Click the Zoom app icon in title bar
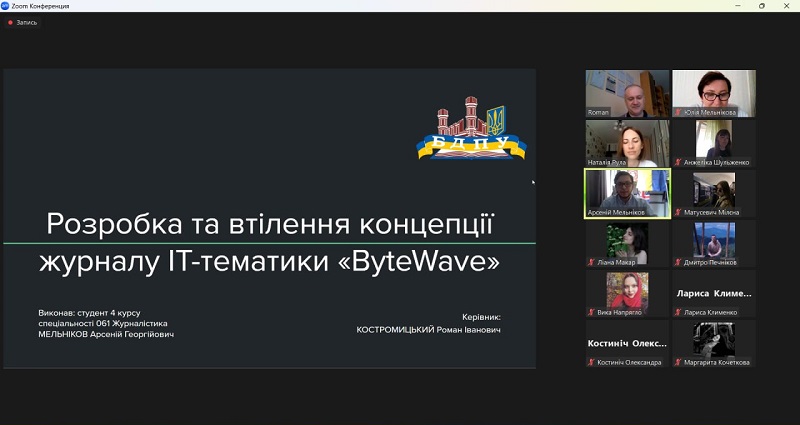The width and height of the screenshot is (800, 425). tap(5, 6)
